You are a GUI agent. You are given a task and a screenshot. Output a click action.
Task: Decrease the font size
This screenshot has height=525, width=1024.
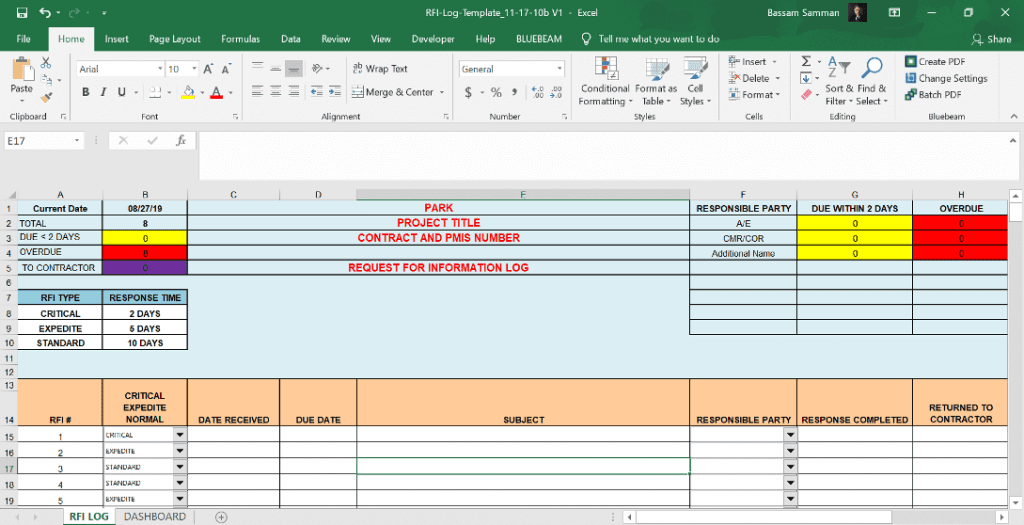tap(227, 69)
